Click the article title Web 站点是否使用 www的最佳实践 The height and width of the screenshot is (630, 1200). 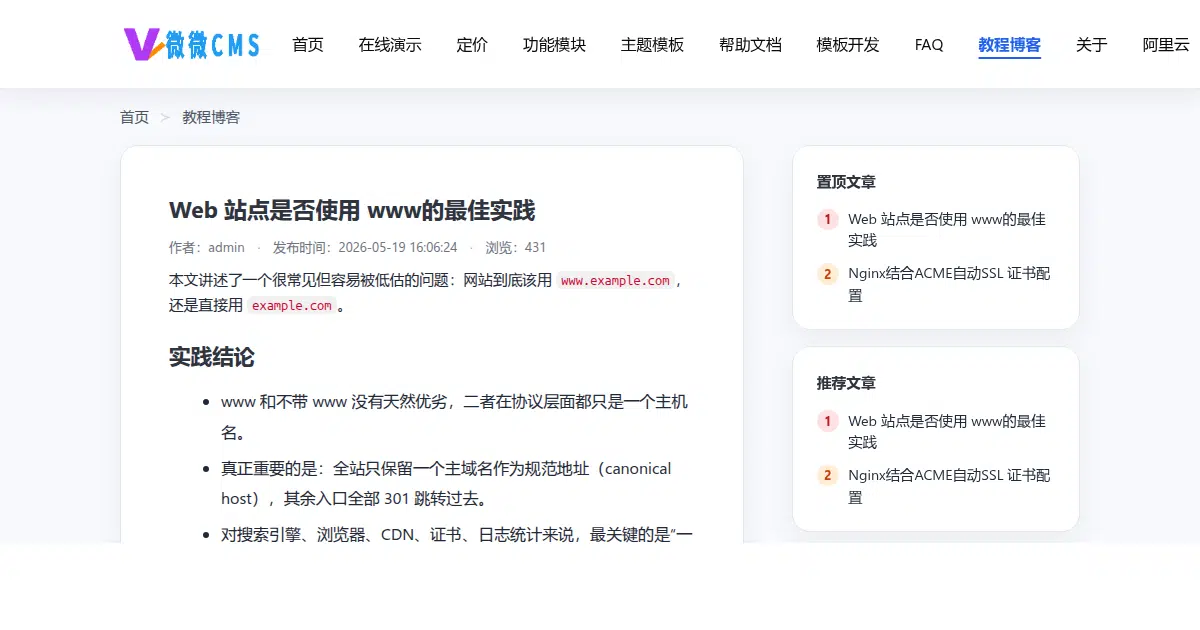click(352, 210)
